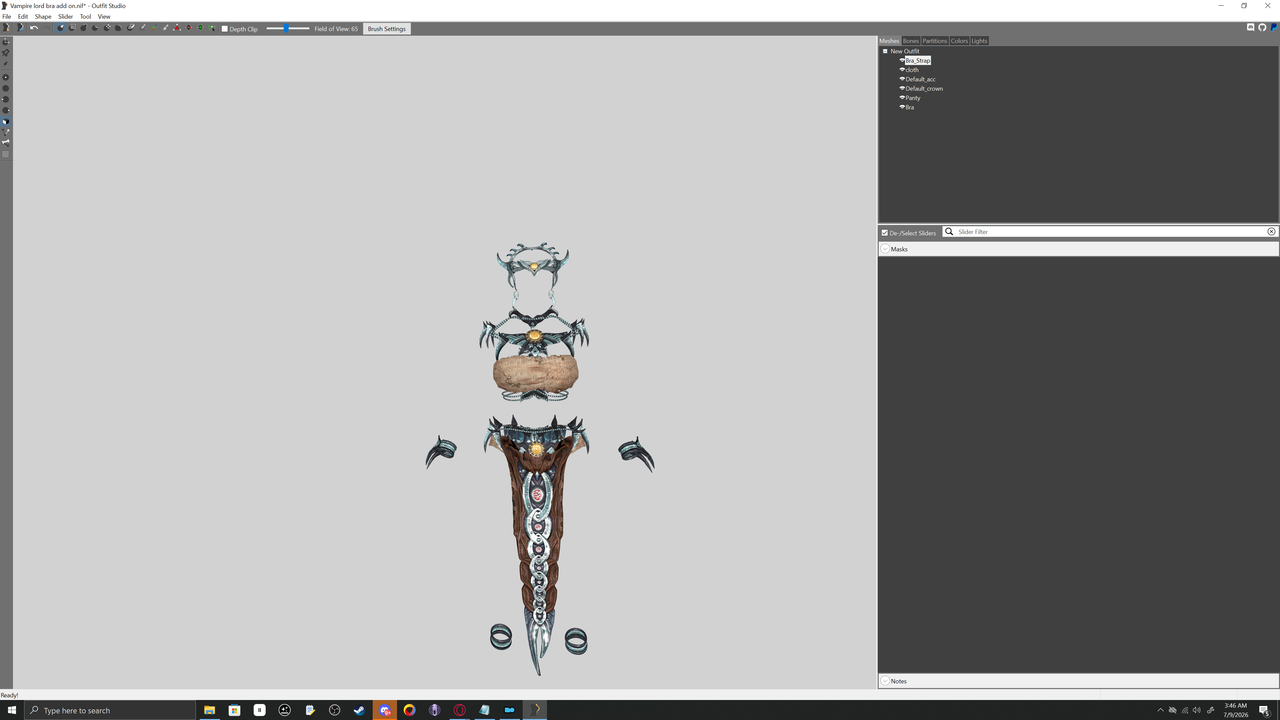
Task: Choose the green Split Edge tool
Action: [200, 28]
